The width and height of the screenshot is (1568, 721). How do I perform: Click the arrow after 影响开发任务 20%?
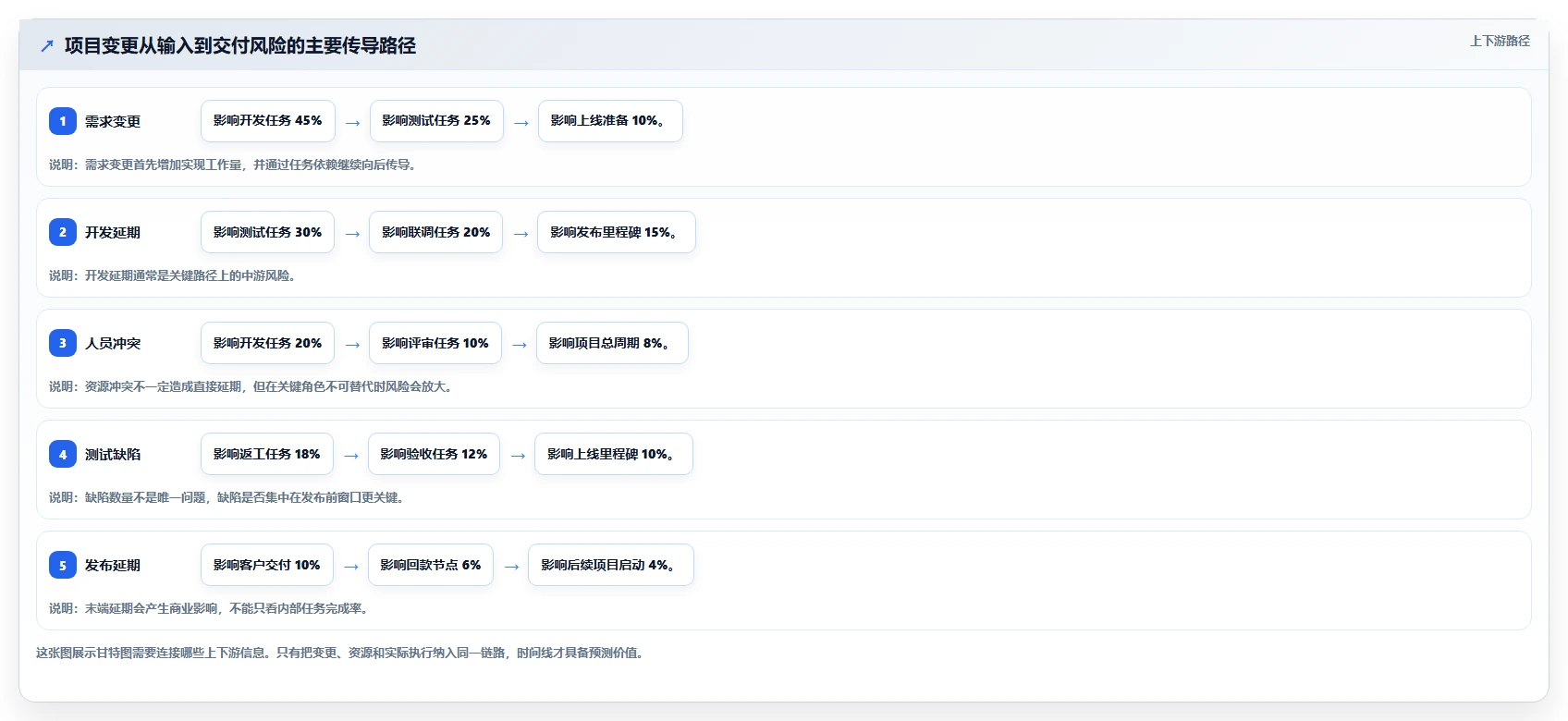[352, 344]
